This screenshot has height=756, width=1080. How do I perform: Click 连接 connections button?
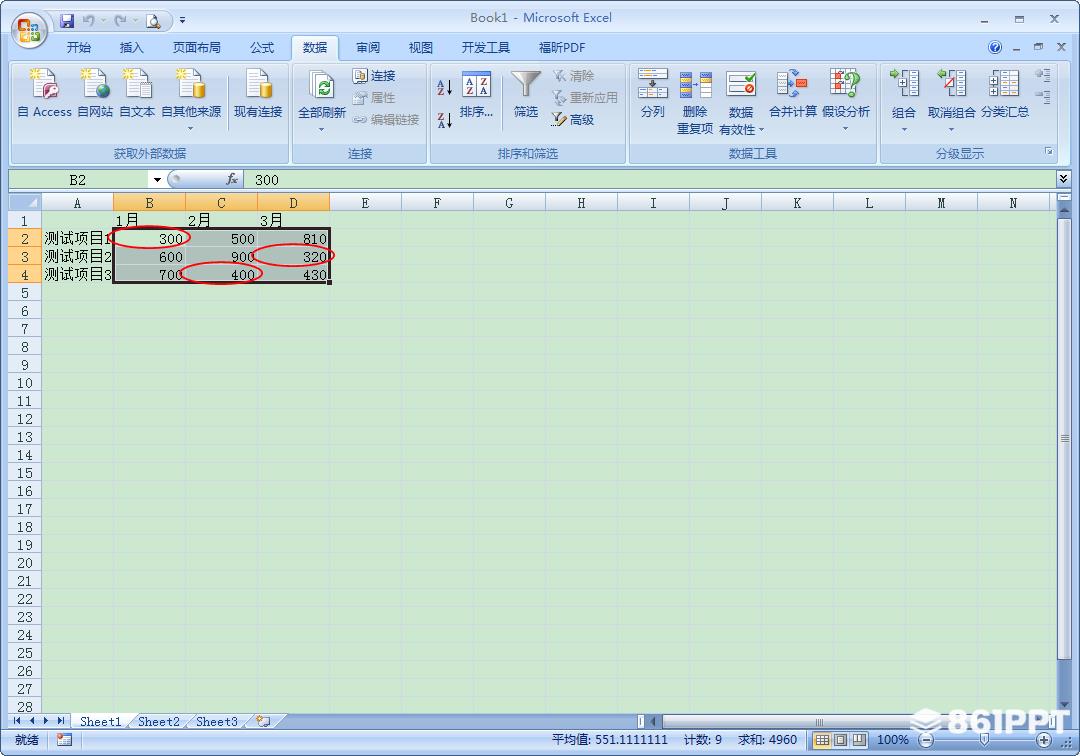tap(374, 75)
